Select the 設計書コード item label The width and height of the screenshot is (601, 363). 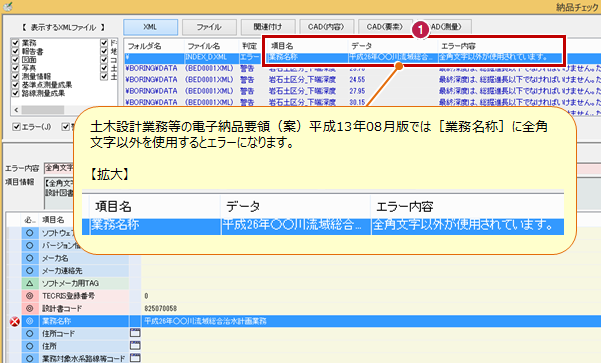(x=62, y=309)
